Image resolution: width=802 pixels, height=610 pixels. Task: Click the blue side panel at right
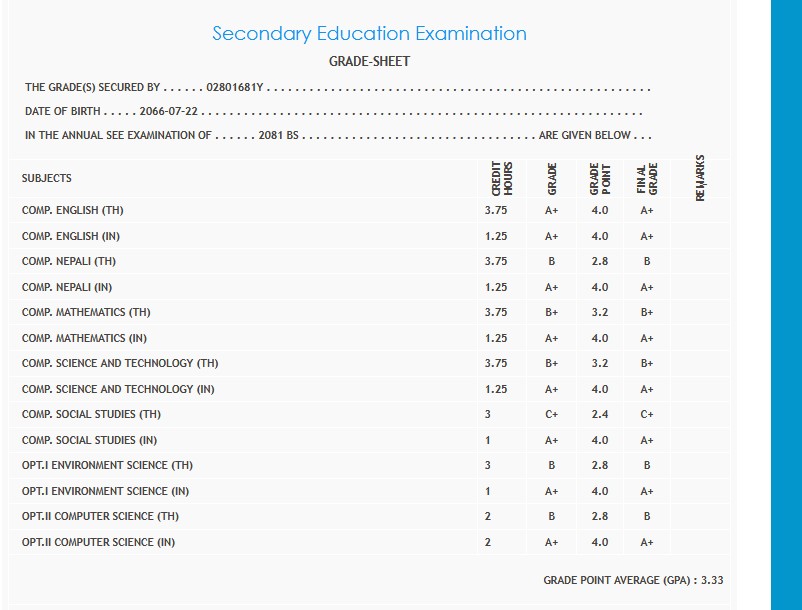pos(787,300)
